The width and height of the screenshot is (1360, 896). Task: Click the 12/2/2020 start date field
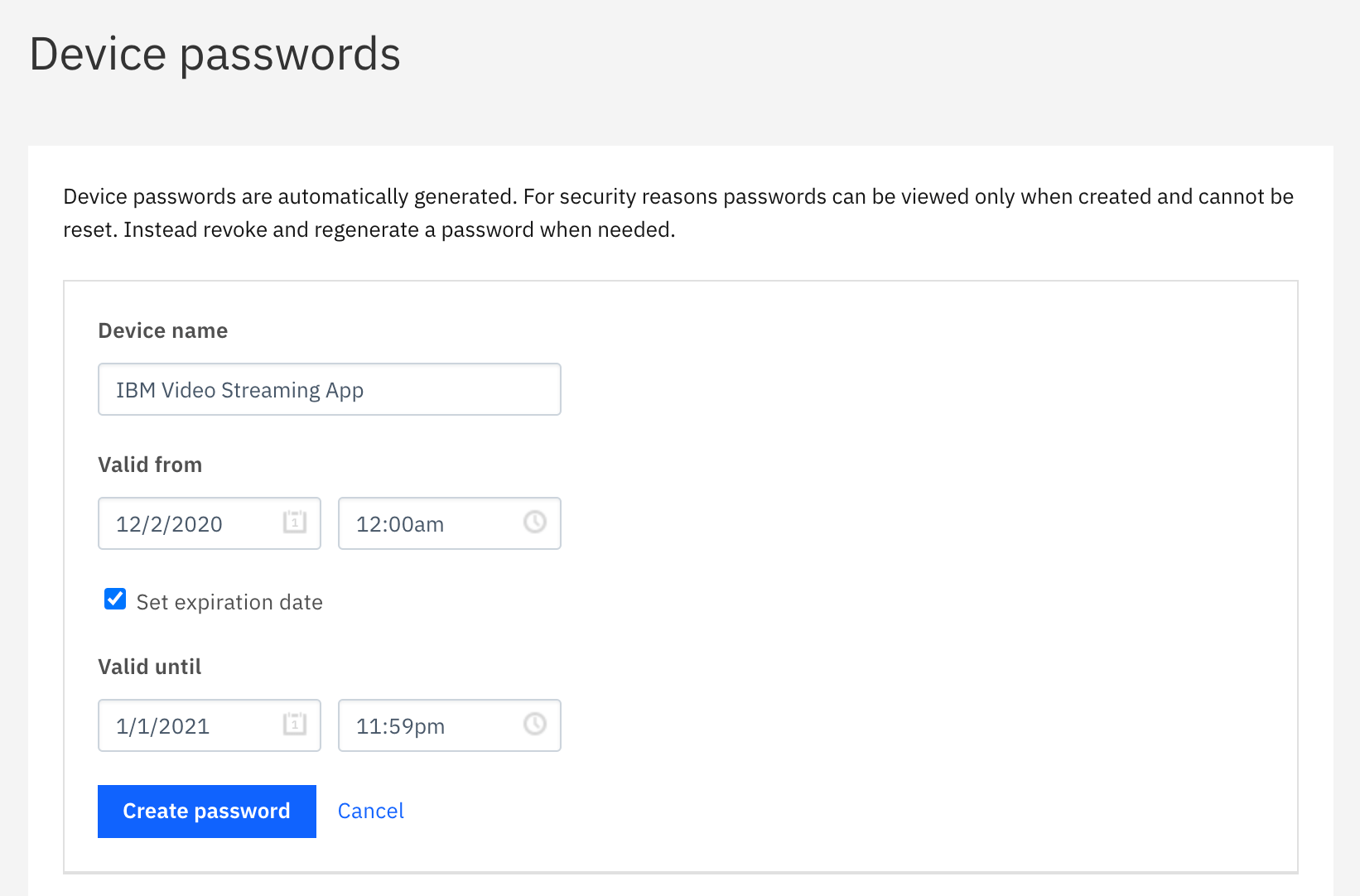[190, 523]
